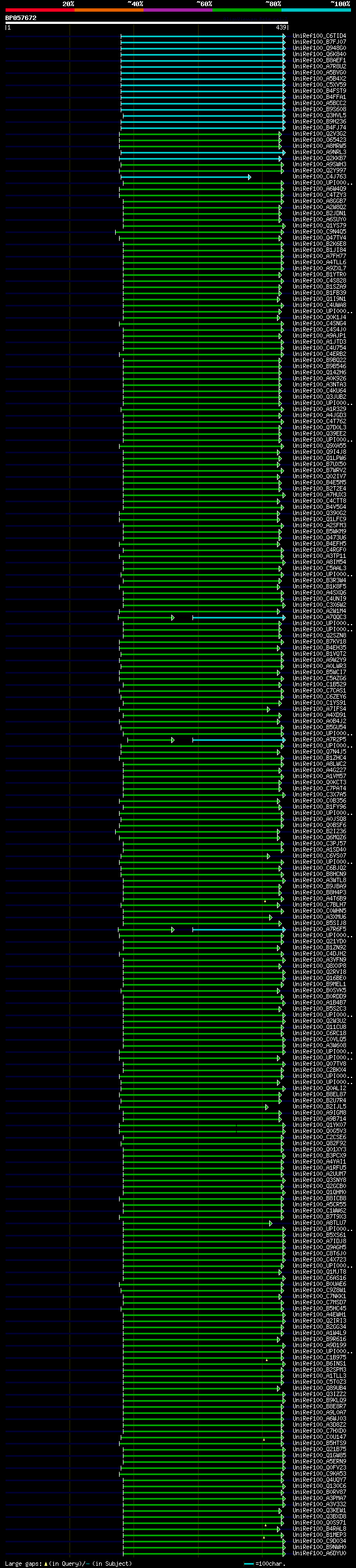This screenshot has width=356, height=1568.
Task: Click the green ~80% identity scale segment
Action: coord(247,10)
